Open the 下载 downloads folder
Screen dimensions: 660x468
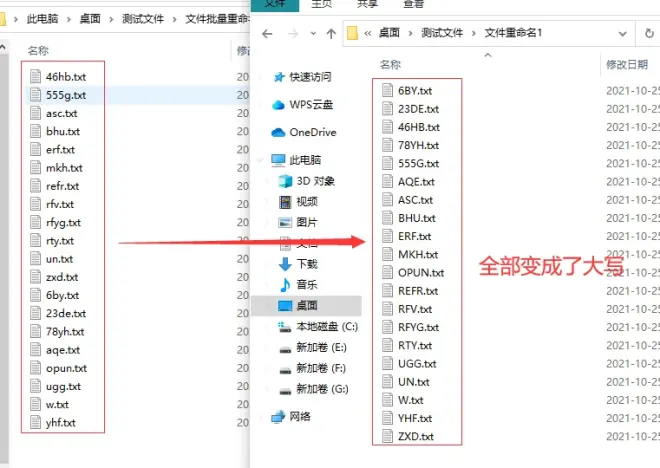point(306,264)
